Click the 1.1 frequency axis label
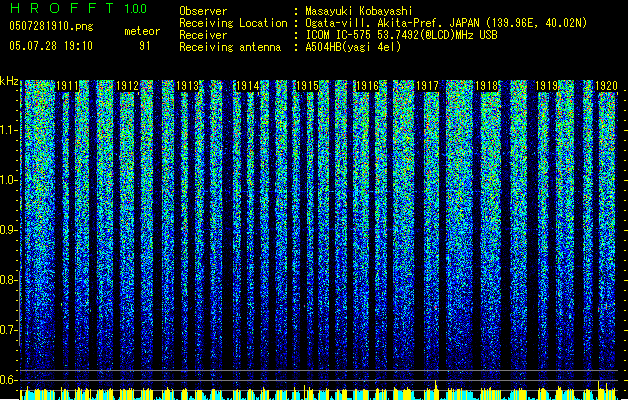 pos(9,130)
